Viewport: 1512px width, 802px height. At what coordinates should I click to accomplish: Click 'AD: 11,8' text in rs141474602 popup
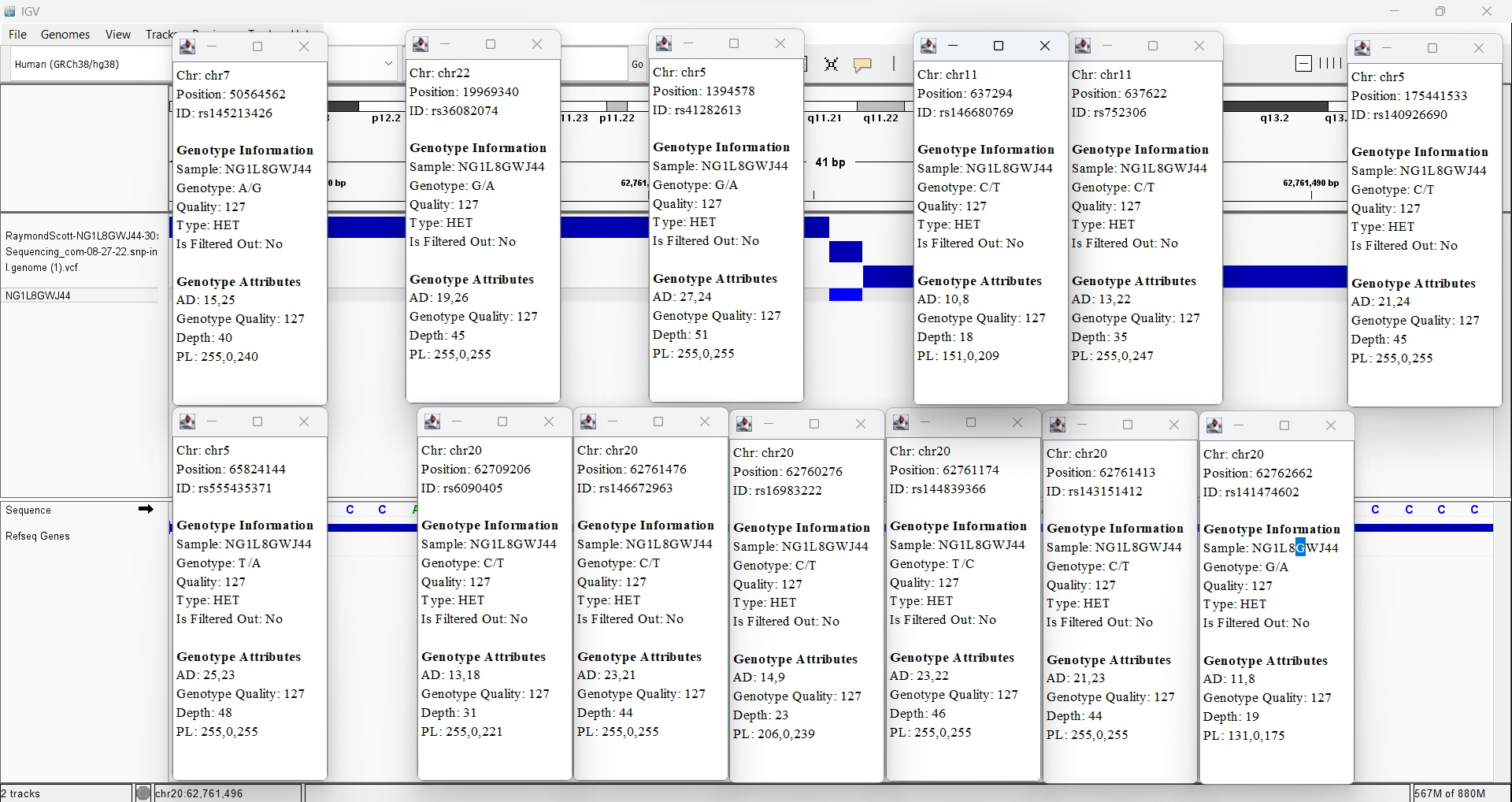pyautogui.click(x=1228, y=678)
